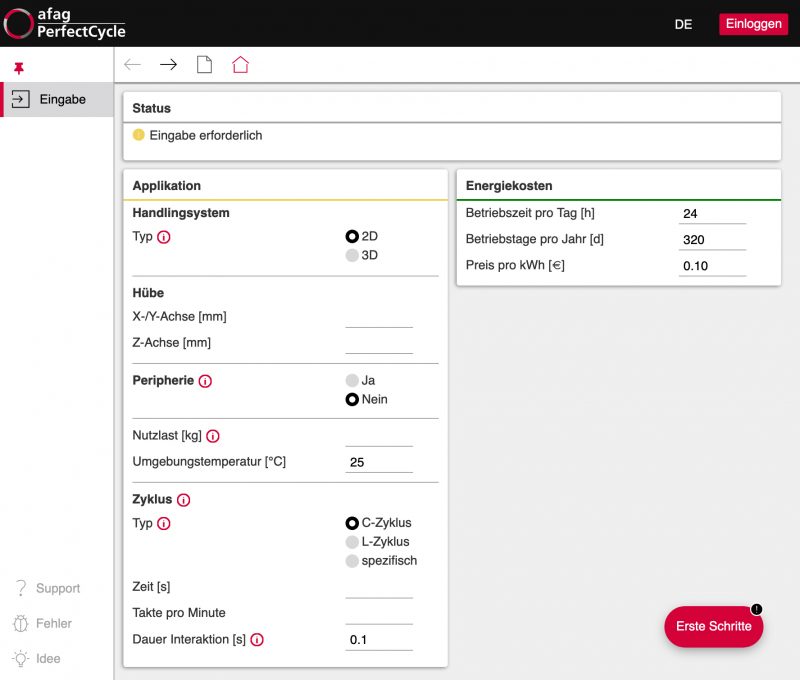Click the 'Eingabe erforderlich' status text
The image size is (800, 680).
(x=206, y=135)
